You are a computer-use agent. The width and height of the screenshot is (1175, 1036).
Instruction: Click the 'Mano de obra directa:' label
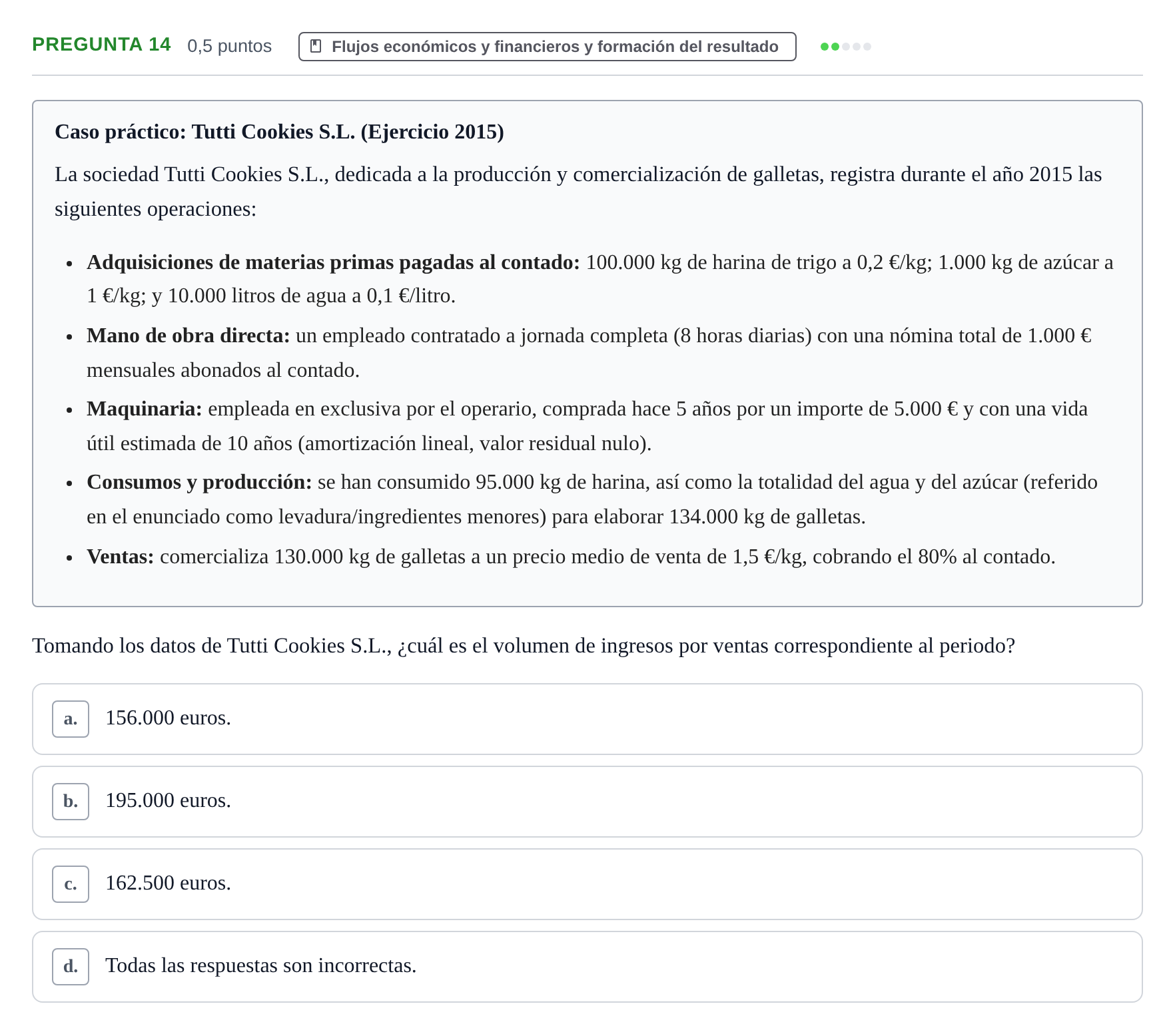[x=189, y=336]
